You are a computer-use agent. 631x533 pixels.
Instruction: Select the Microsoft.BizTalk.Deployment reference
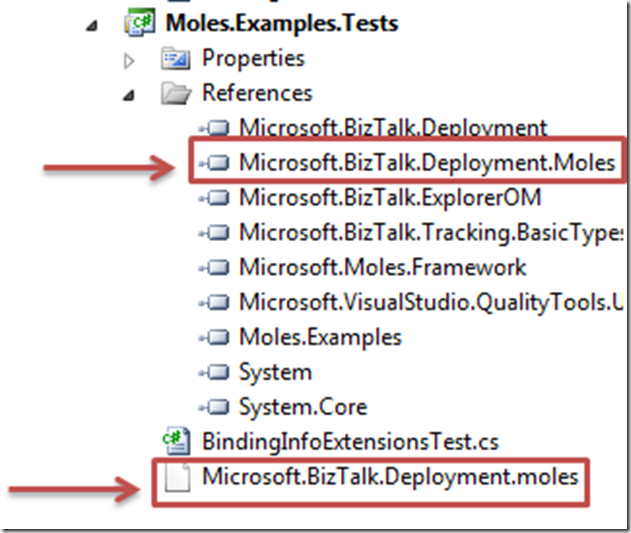click(393, 128)
